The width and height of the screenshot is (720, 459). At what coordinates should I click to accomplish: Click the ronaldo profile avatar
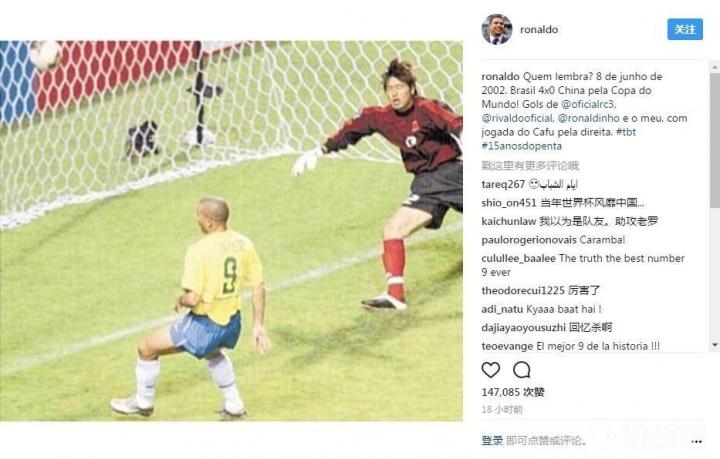pyautogui.click(x=496, y=29)
